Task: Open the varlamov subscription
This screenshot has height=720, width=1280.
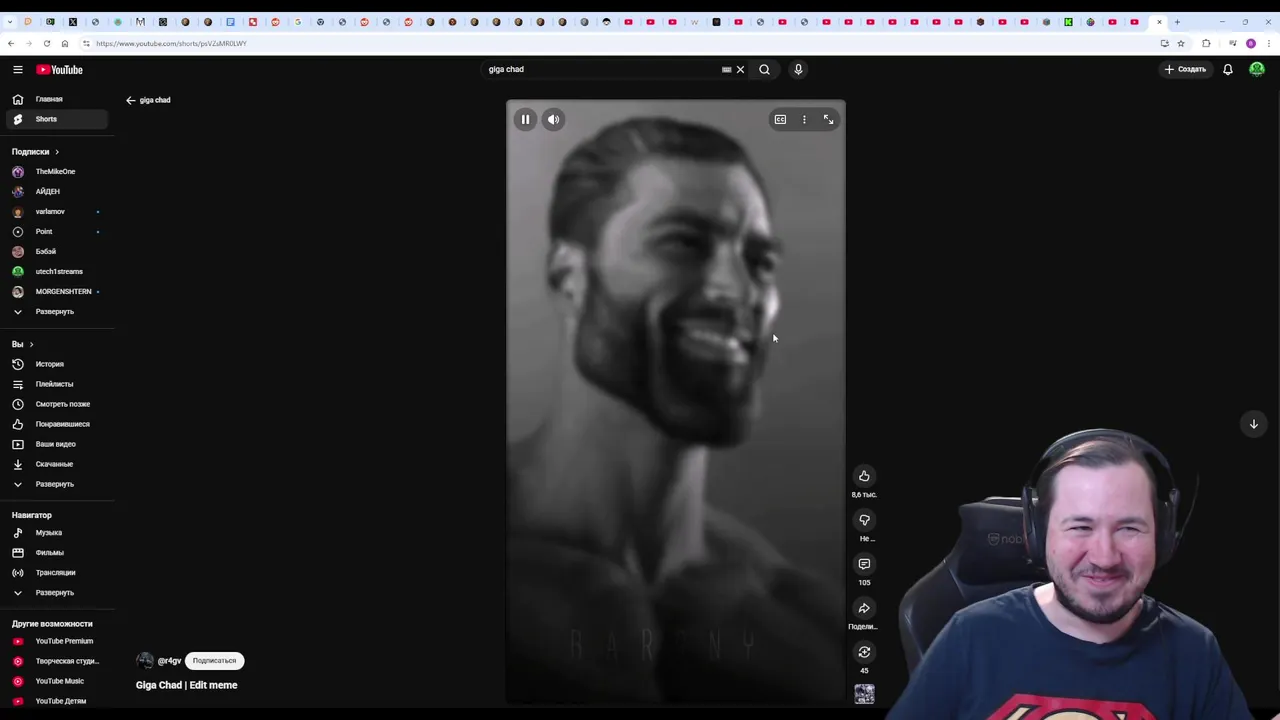Action: (x=56, y=211)
